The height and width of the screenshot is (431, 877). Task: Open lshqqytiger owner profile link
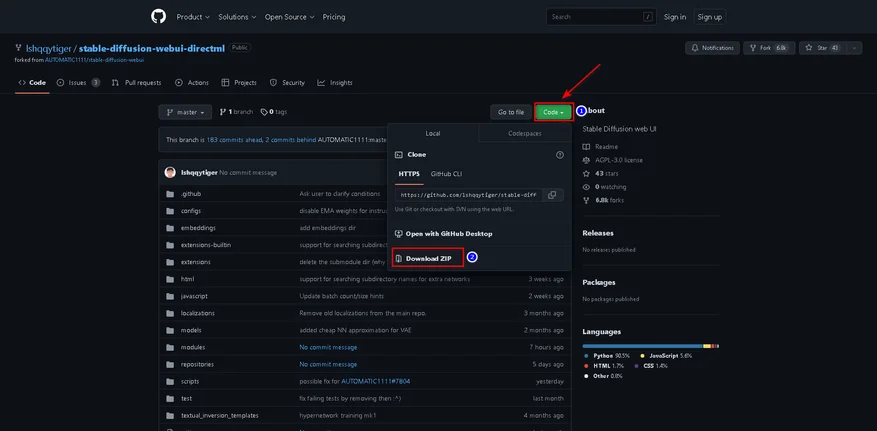[x=49, y=48]
